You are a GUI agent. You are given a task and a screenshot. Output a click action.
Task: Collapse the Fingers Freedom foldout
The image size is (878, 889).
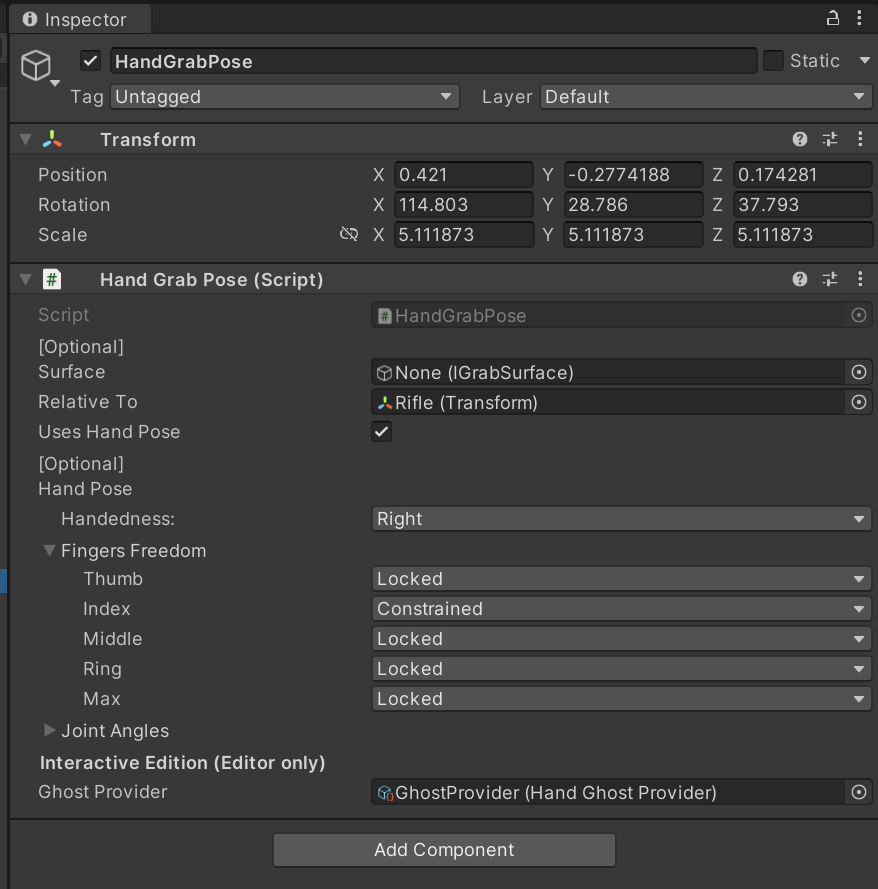point(49,551)
